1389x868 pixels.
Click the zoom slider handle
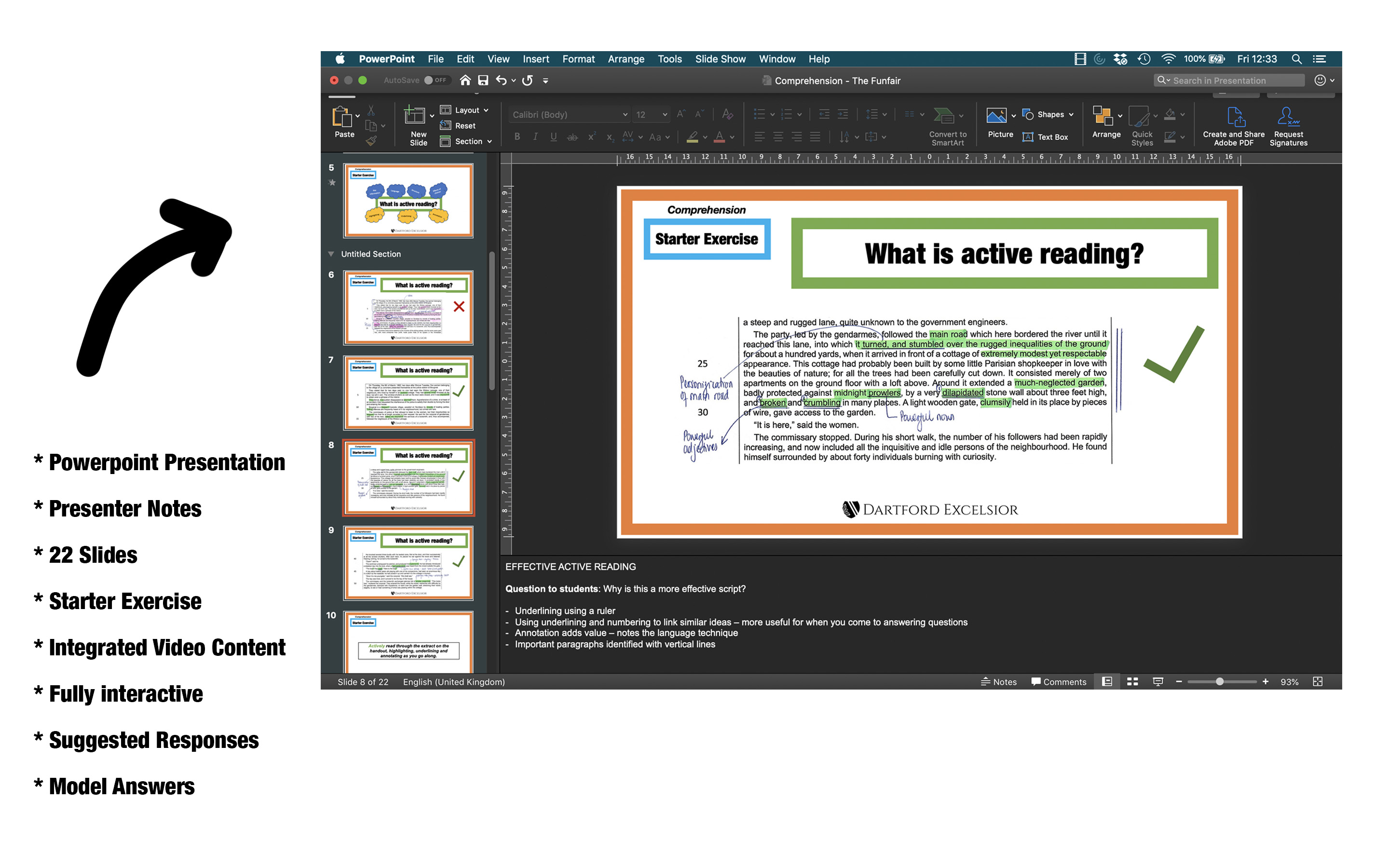[x=1219, y=681]
